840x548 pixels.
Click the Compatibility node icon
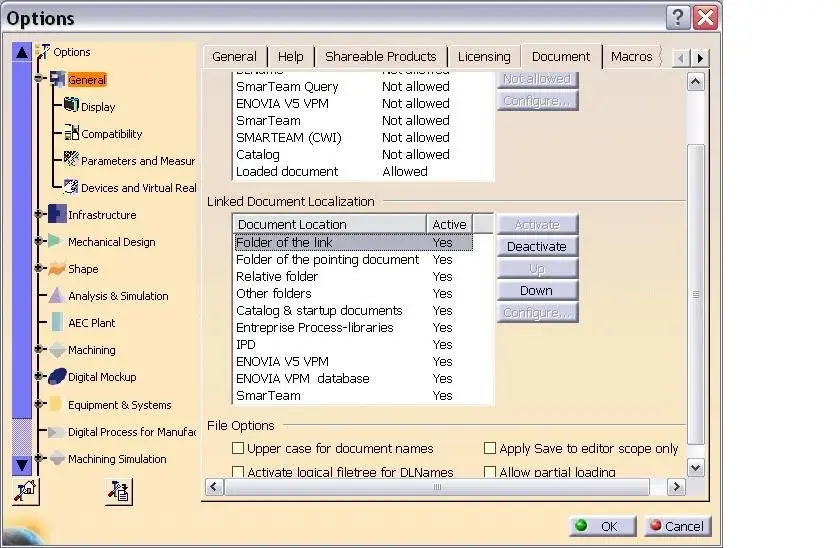[x=71, y=132]
